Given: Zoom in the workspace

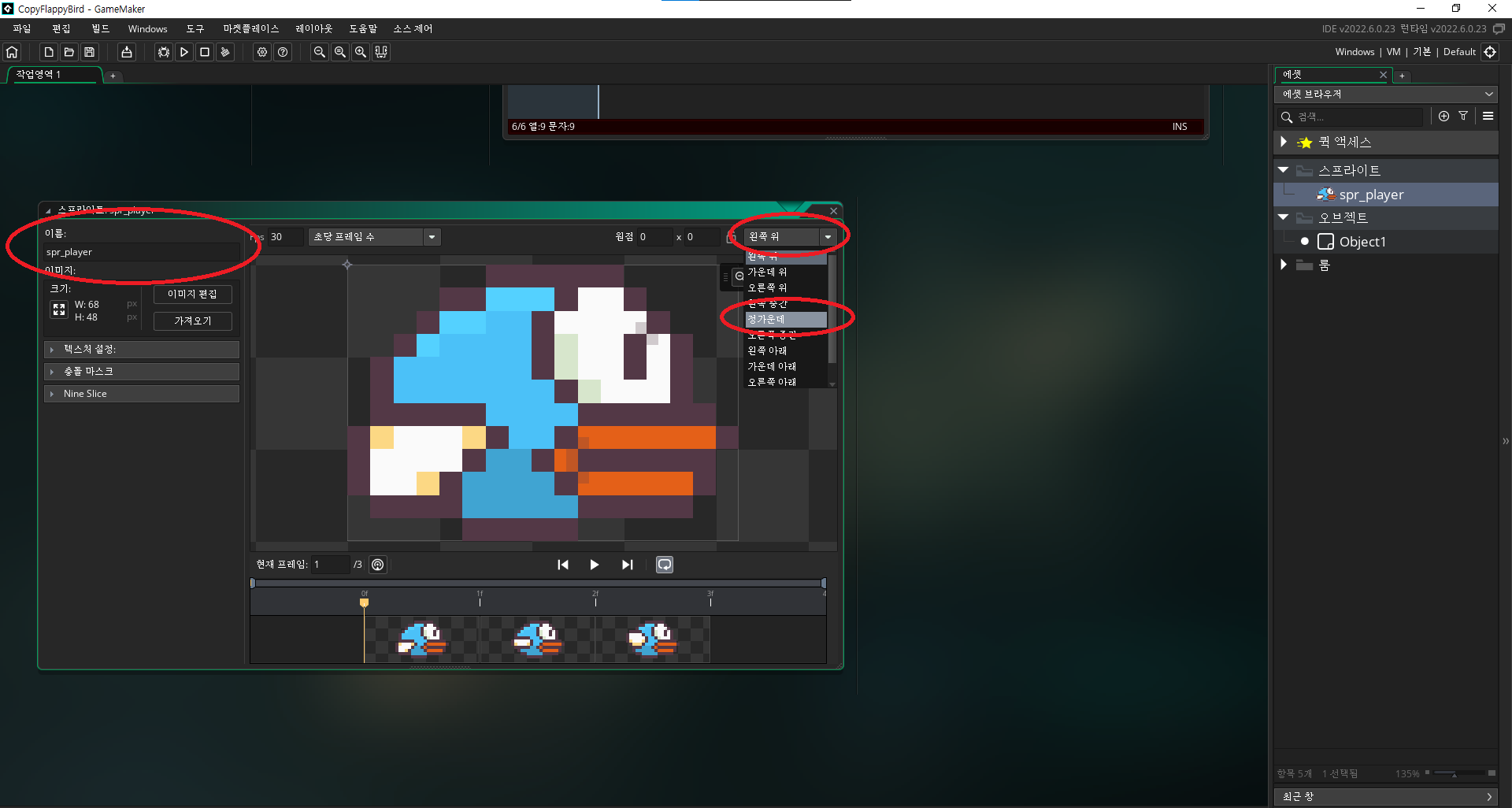Looking at the screenshot, I should point(361,52).
